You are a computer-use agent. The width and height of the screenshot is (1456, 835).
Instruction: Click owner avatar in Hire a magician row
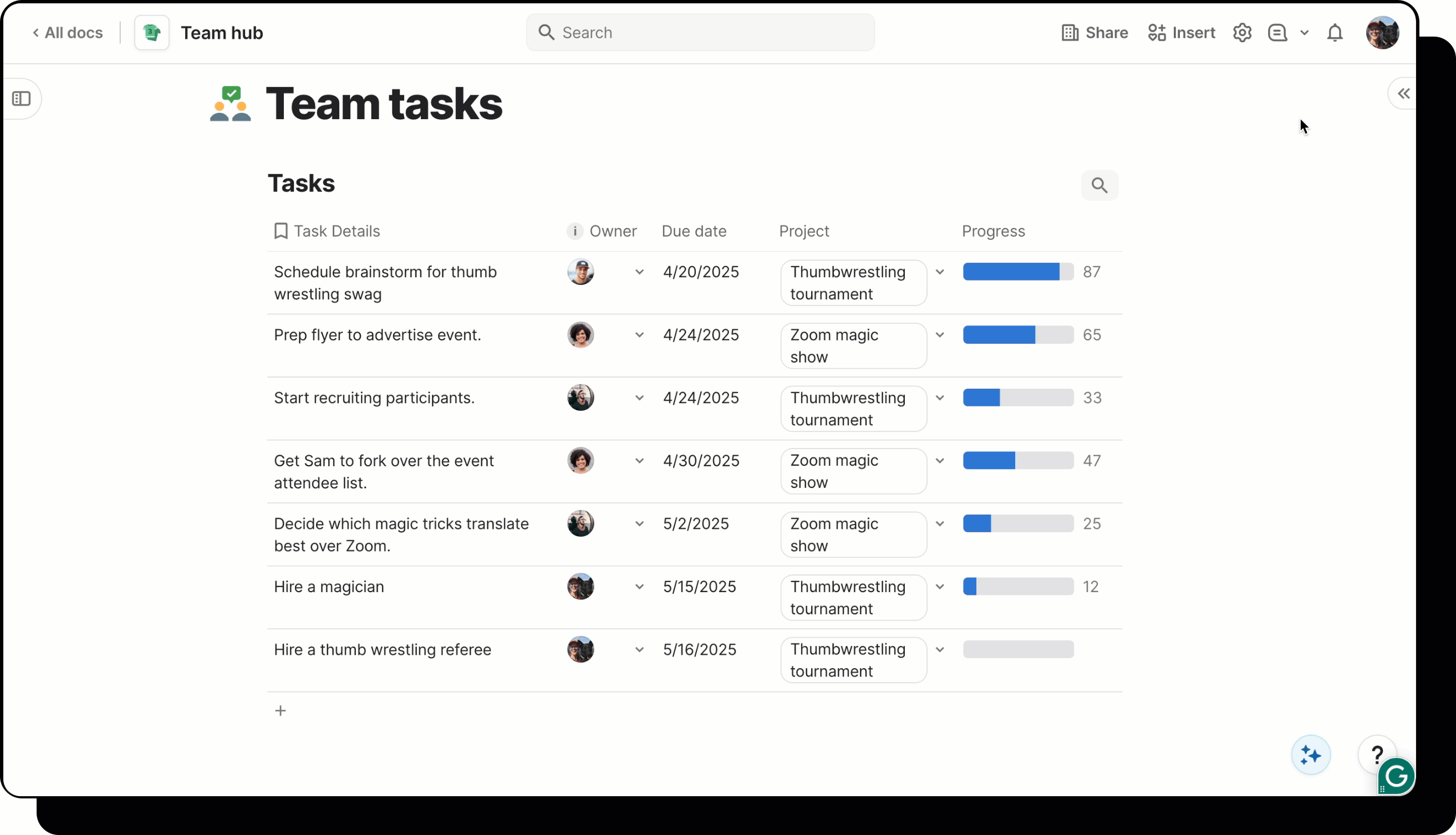[581, 587]
